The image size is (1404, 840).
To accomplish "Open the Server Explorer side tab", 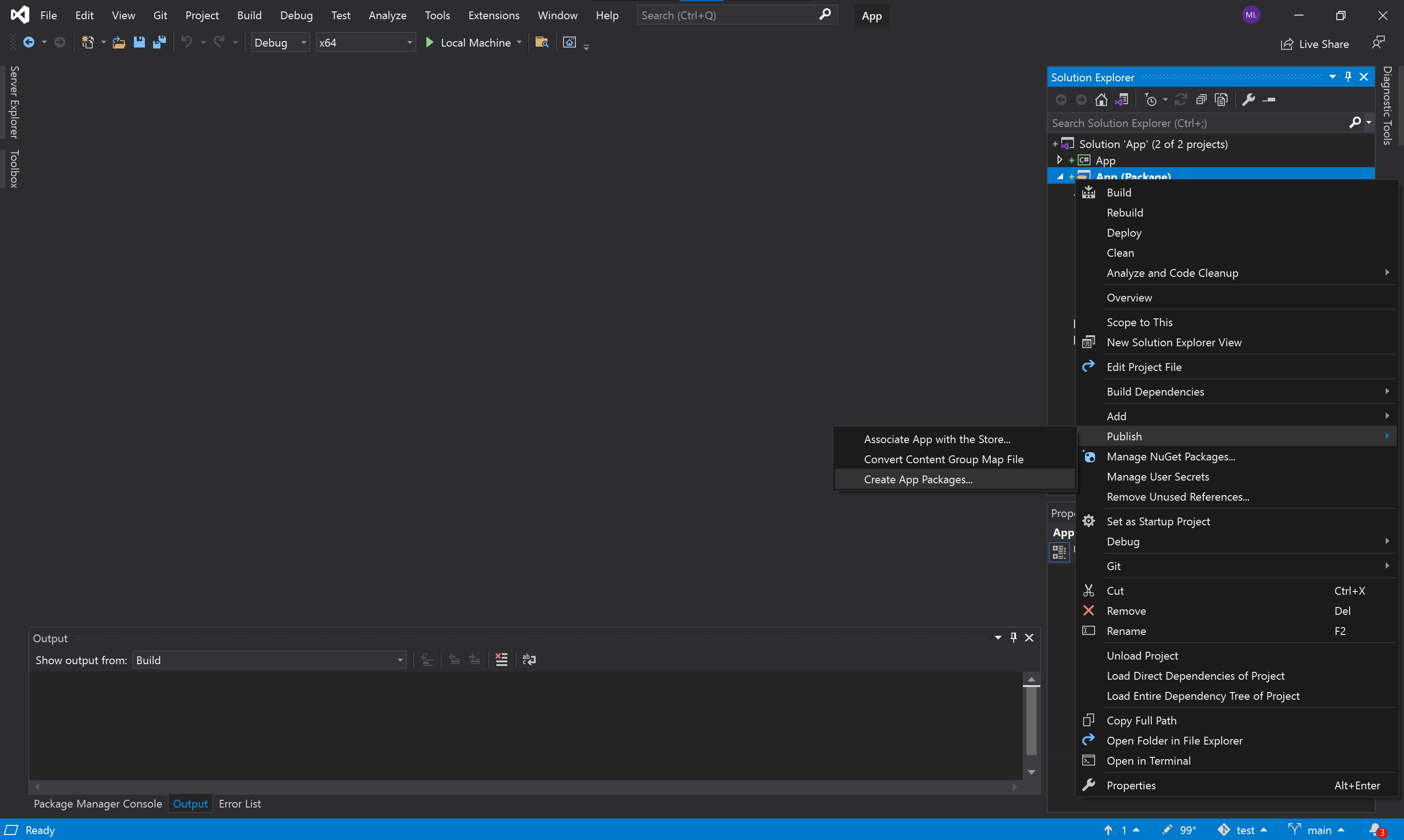I will 14,102.
